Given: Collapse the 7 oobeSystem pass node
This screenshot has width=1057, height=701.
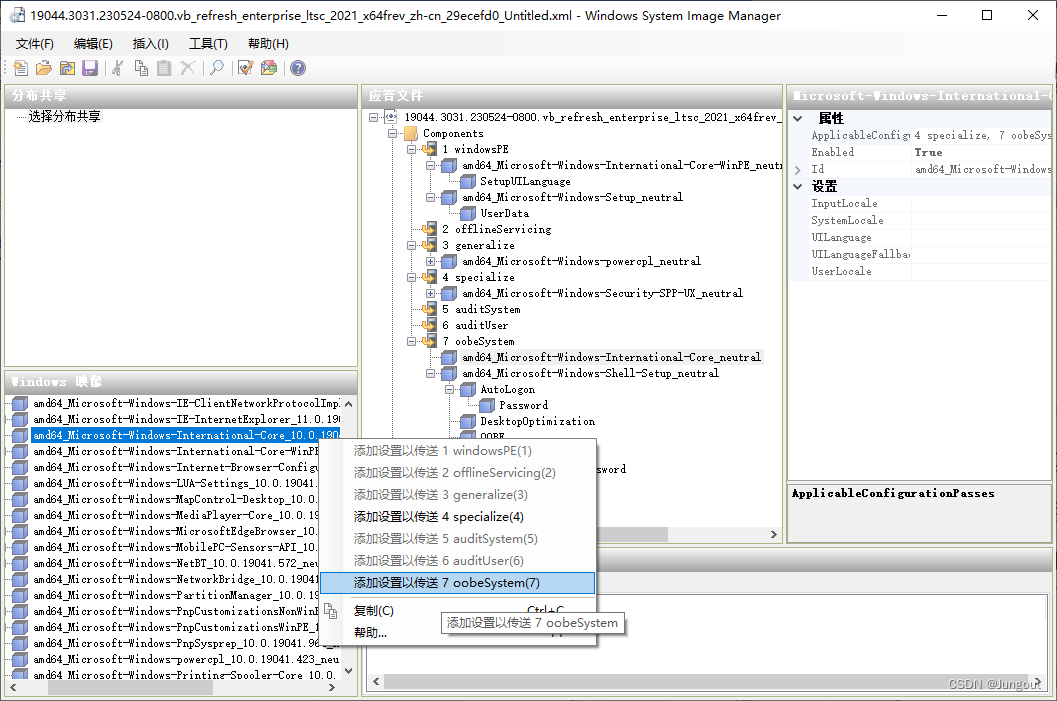Looking at the screenshot, I should coord(411,342).
